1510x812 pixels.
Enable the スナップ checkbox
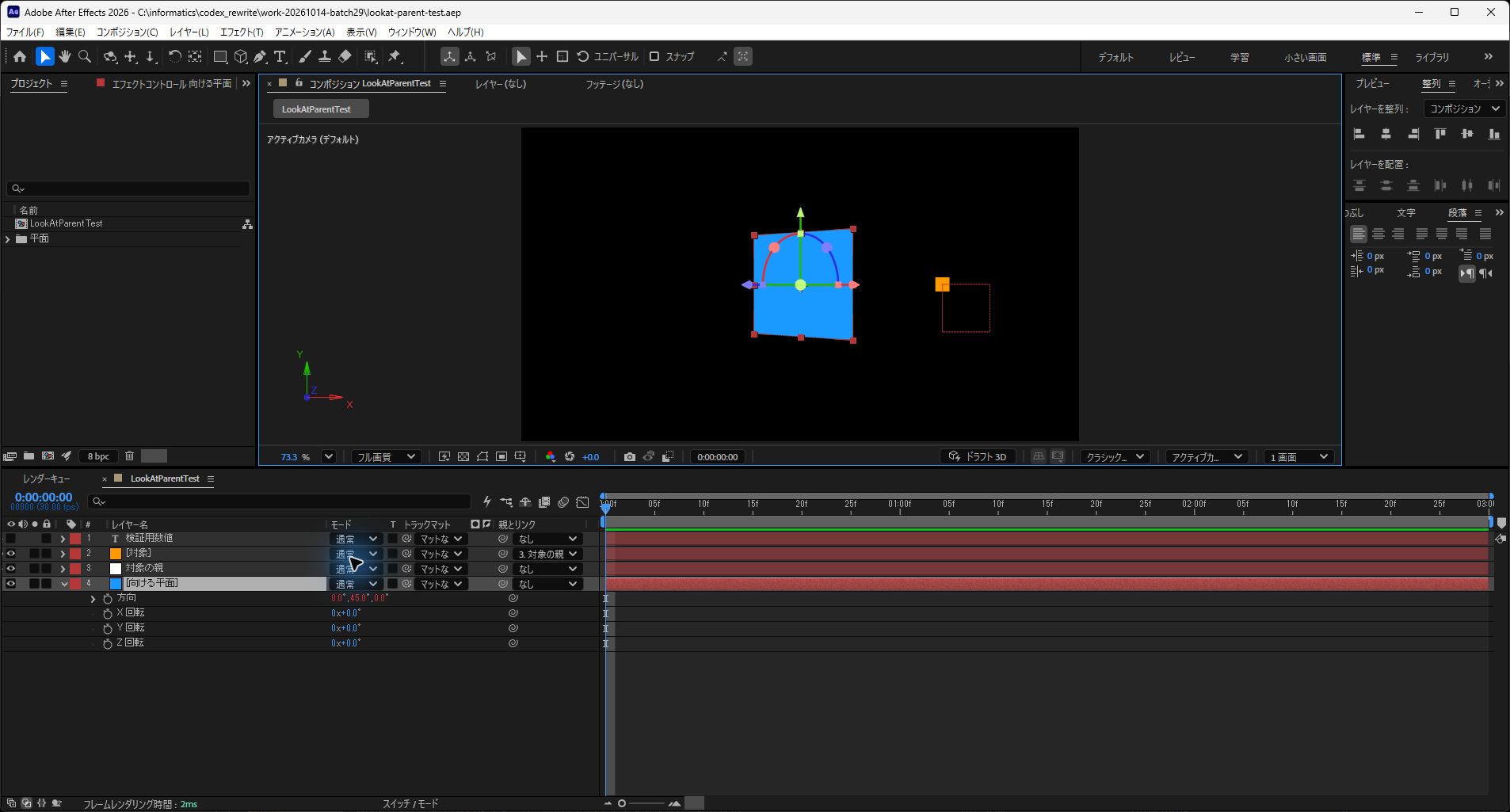pos(654,56)
